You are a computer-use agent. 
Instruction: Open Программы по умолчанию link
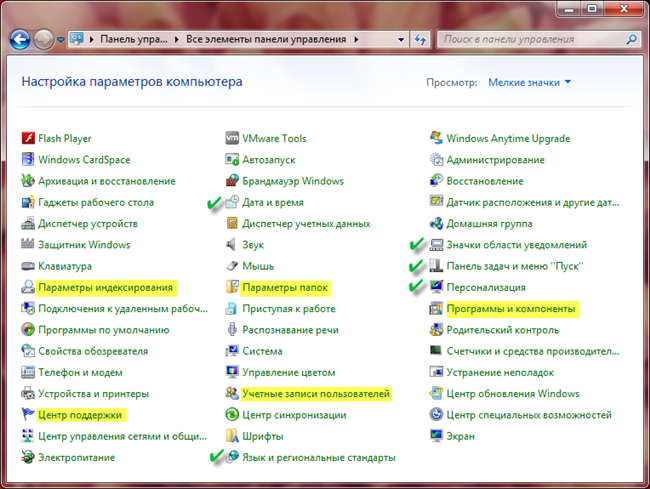[x=104, y=330]
